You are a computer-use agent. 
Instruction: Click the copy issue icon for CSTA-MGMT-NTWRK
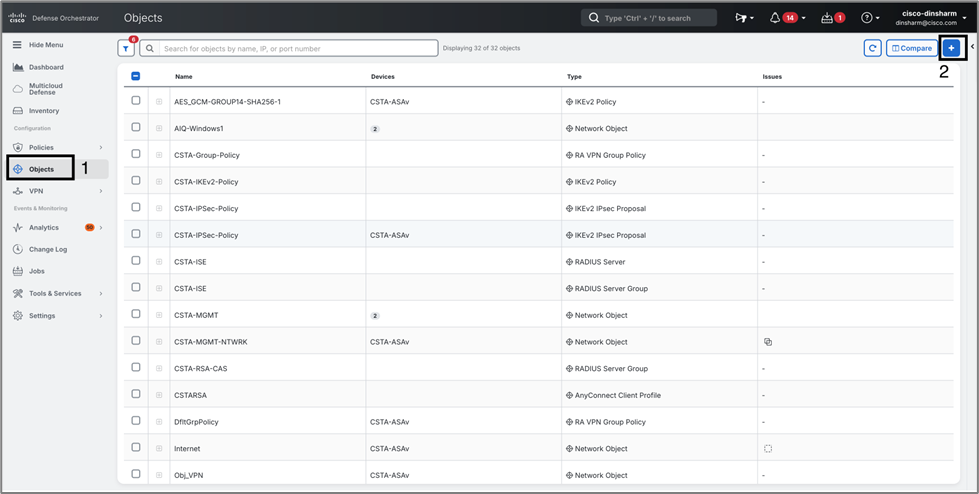[x=768, y=342]
